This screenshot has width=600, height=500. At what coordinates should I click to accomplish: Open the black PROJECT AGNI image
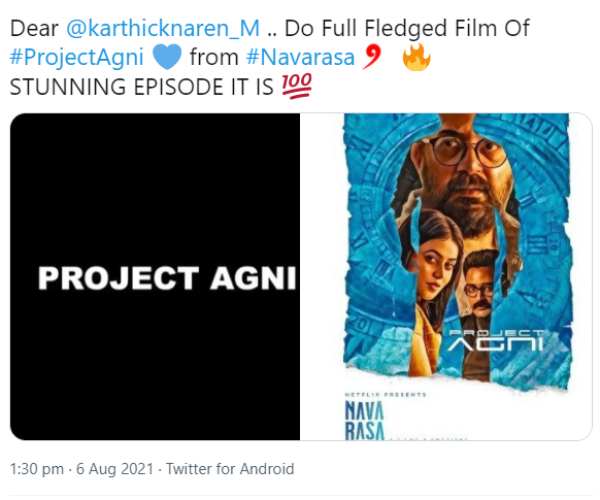(x=155, y=277)
